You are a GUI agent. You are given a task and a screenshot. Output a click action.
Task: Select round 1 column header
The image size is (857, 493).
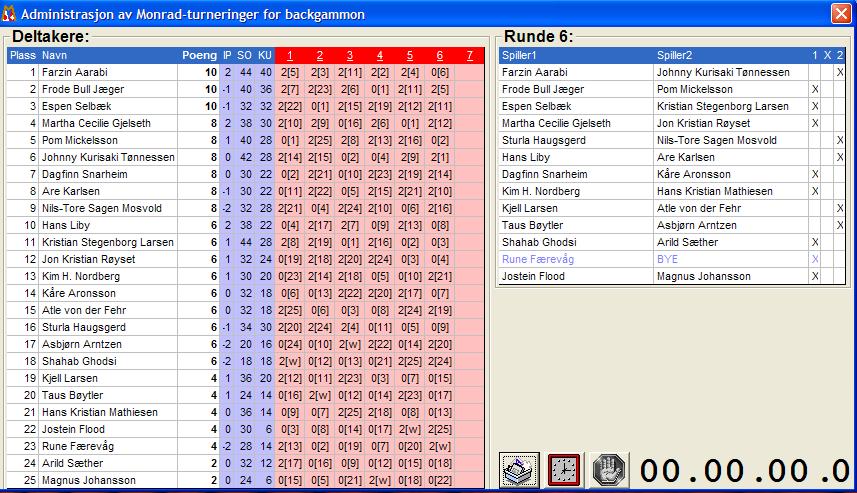pos(288,55)
